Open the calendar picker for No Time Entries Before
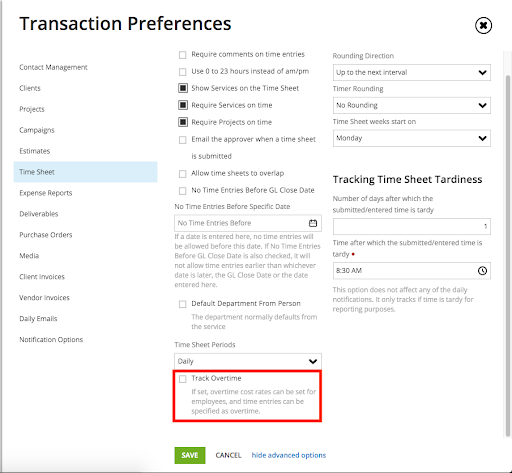Screen dimensions: 512x473 313,223
